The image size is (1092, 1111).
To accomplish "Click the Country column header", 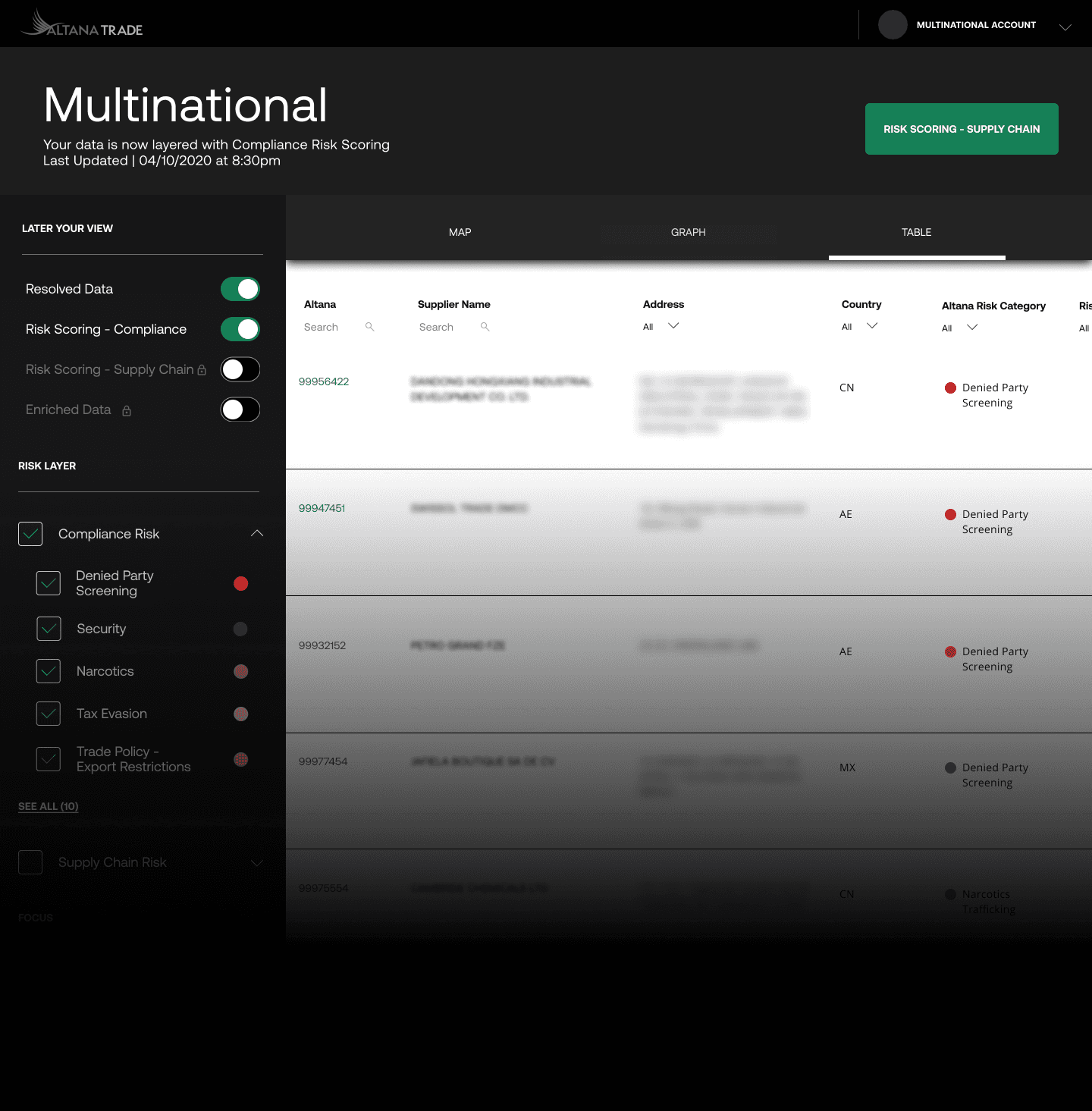I will tap(861, 304).
